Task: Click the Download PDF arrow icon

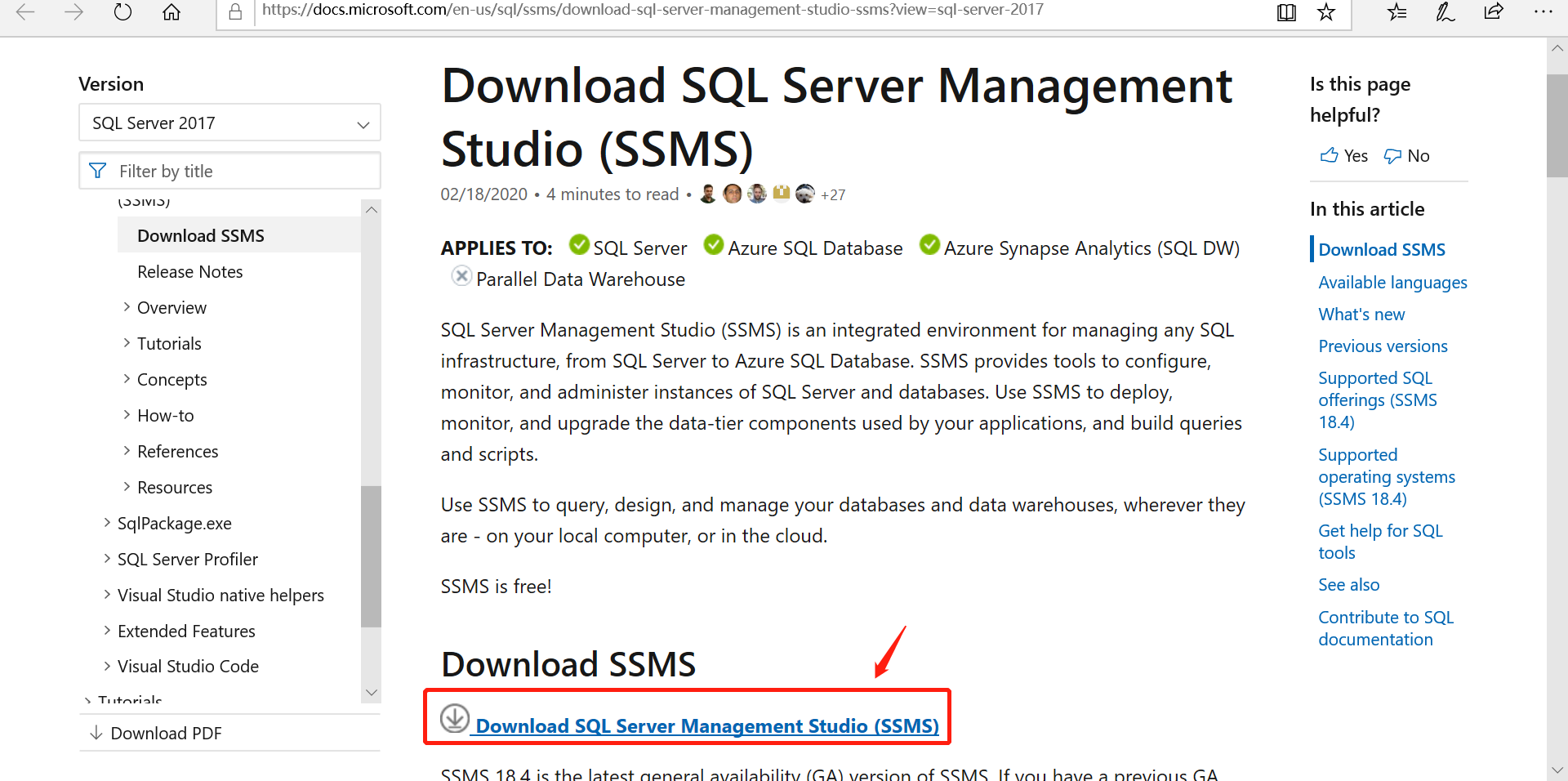Action: point(96,733)
